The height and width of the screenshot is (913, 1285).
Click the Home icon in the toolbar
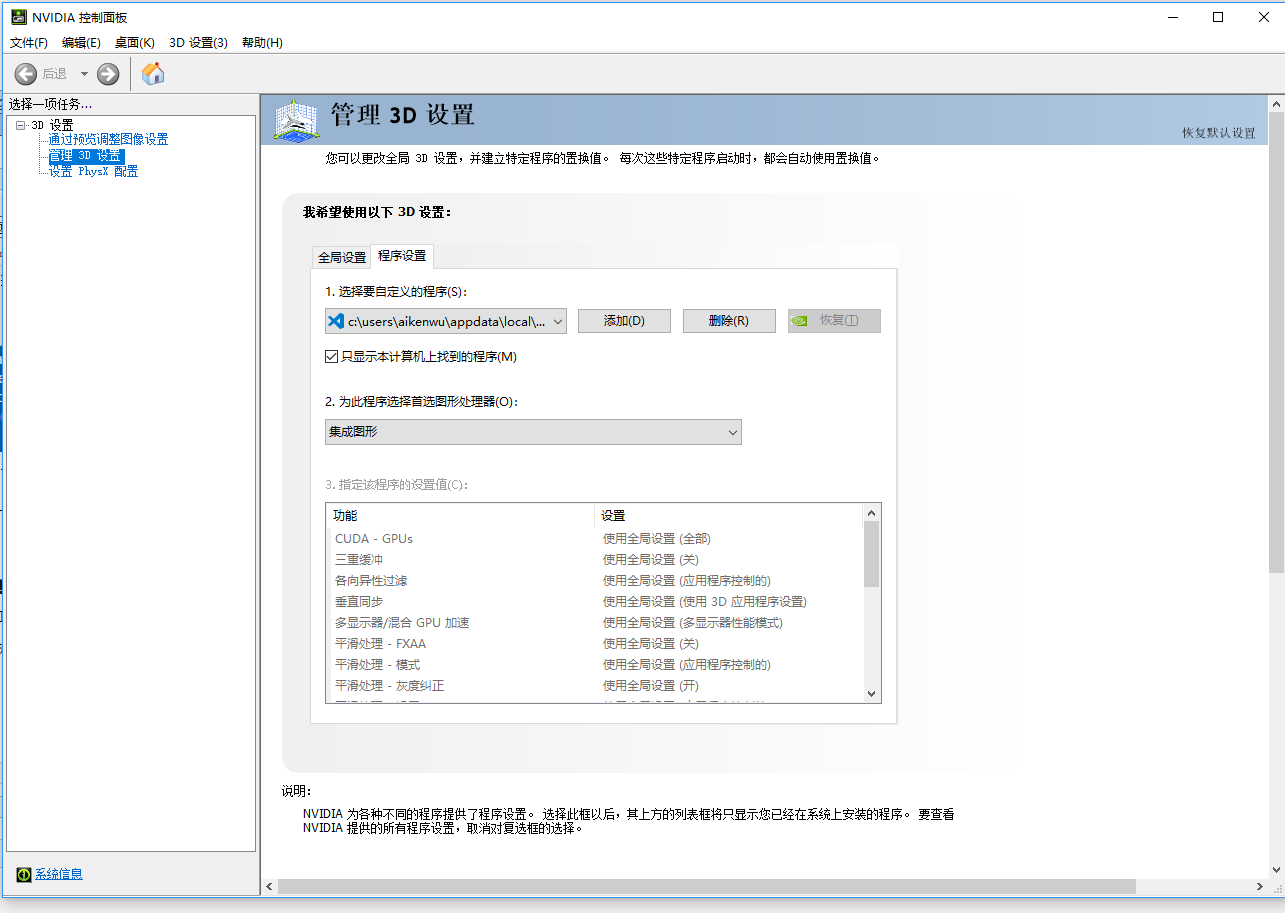coord(153,74)
